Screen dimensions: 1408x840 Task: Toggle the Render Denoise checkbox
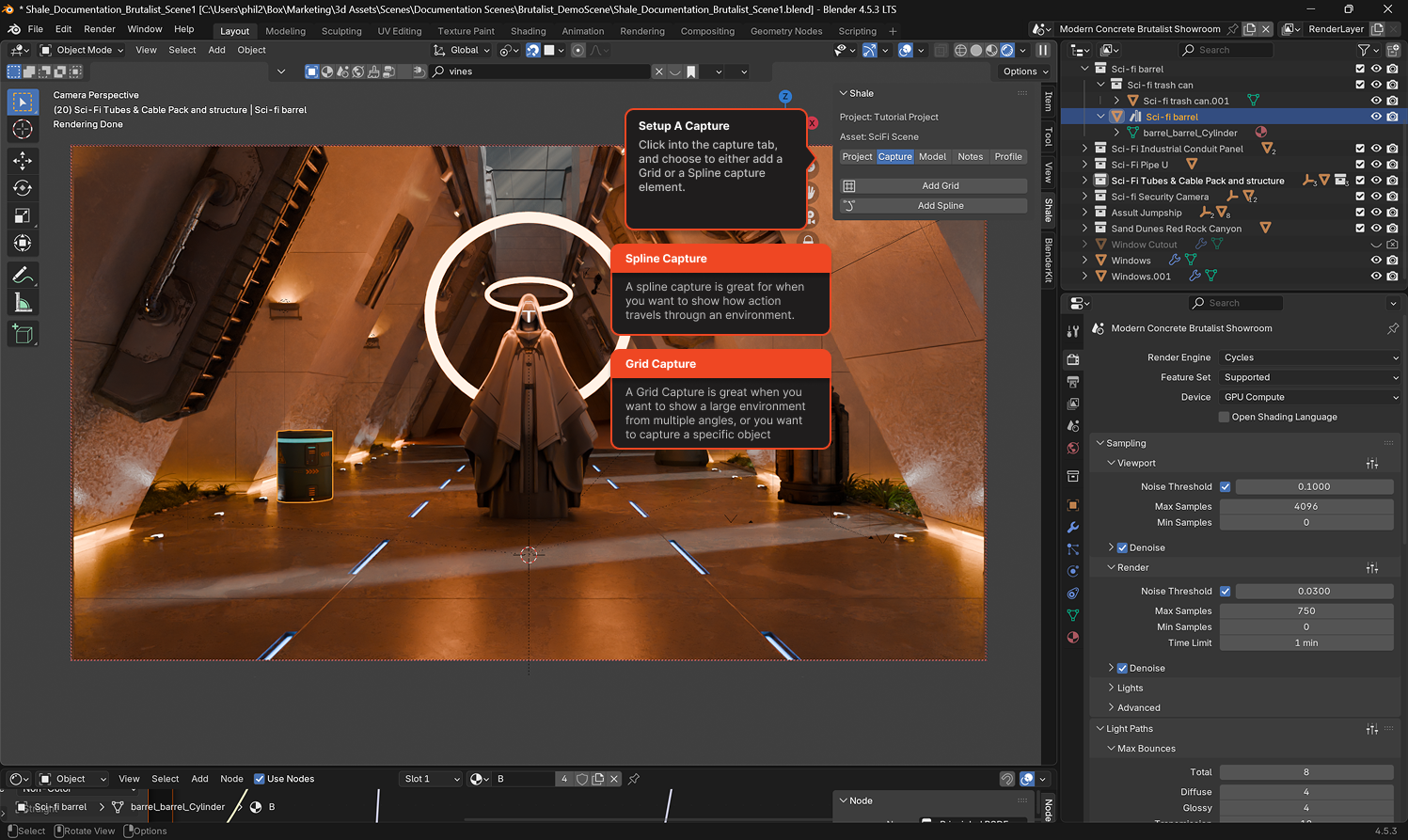coord(1122,668)
